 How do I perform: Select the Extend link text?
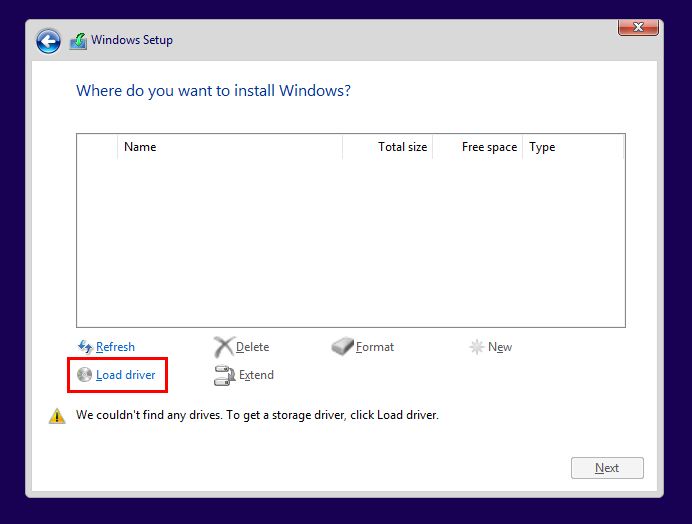pos(256,375)
